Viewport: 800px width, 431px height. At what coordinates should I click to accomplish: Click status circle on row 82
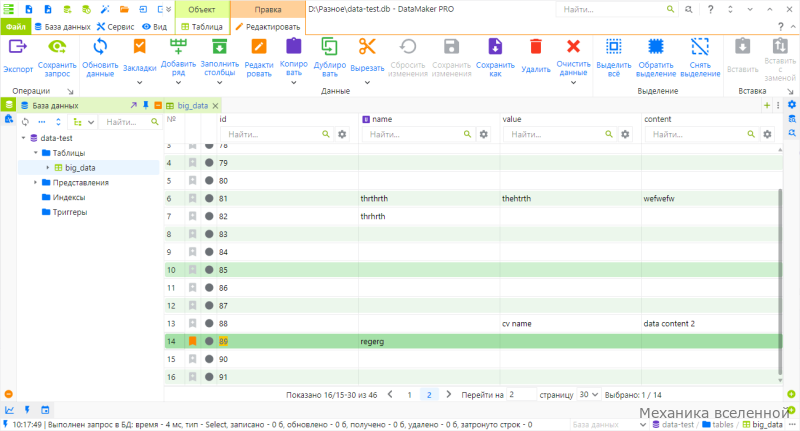point(209,216)
